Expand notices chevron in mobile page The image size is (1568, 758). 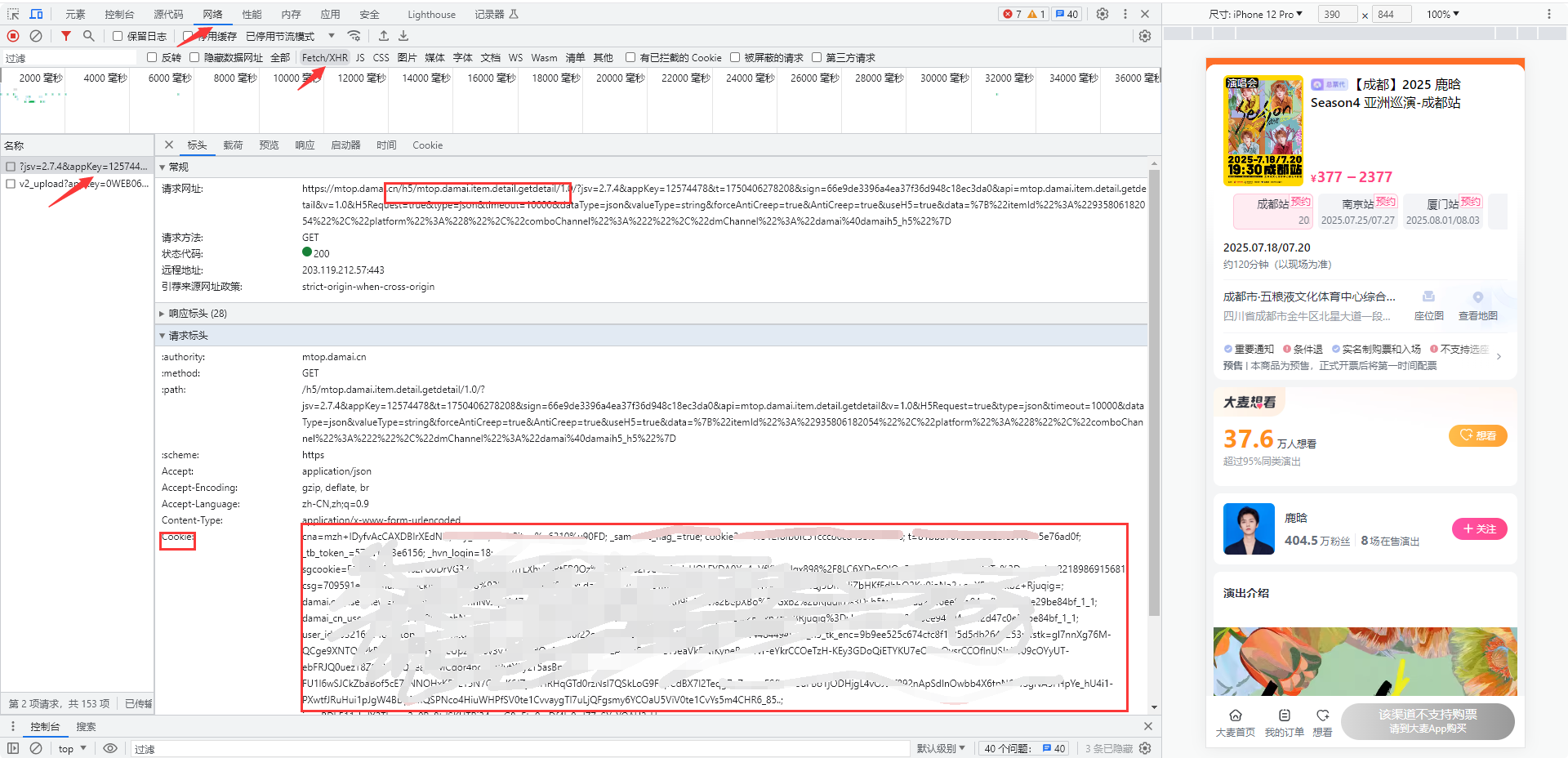1499,357
